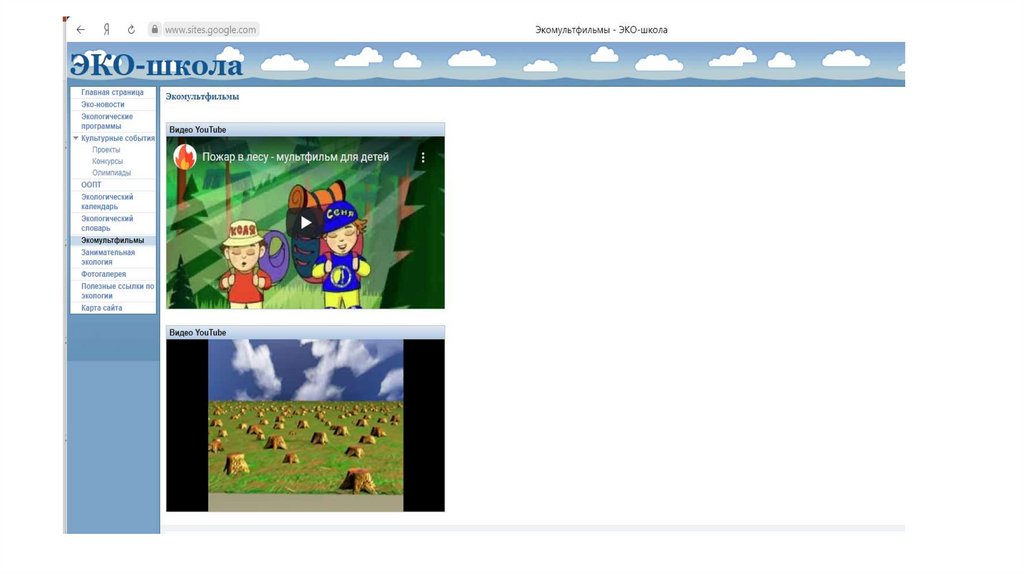
Task: Open 'Главная страница' in the sidebar
Action: click(112, 93)
